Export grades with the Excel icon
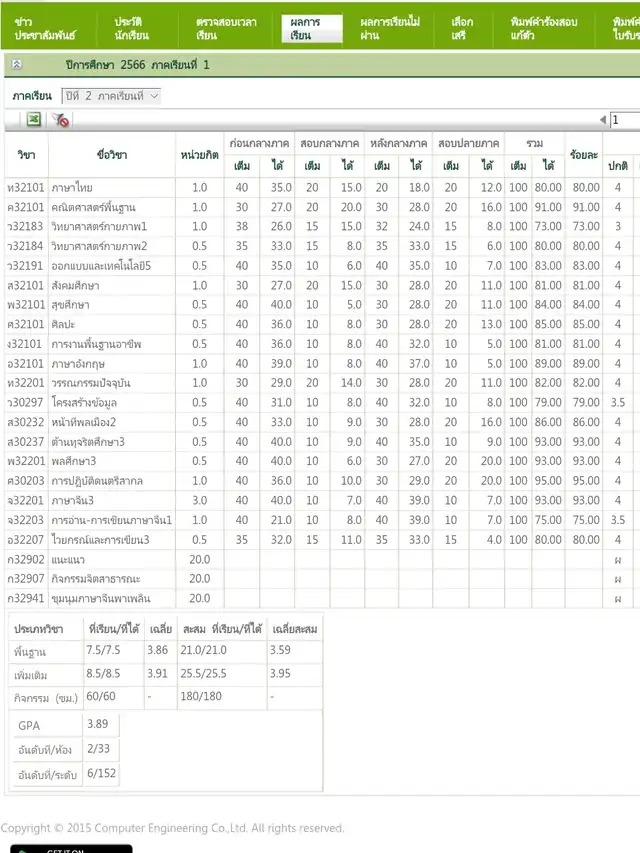Image resolution: width=640 pixels, height=853 pixels. (x=33, y=120)
